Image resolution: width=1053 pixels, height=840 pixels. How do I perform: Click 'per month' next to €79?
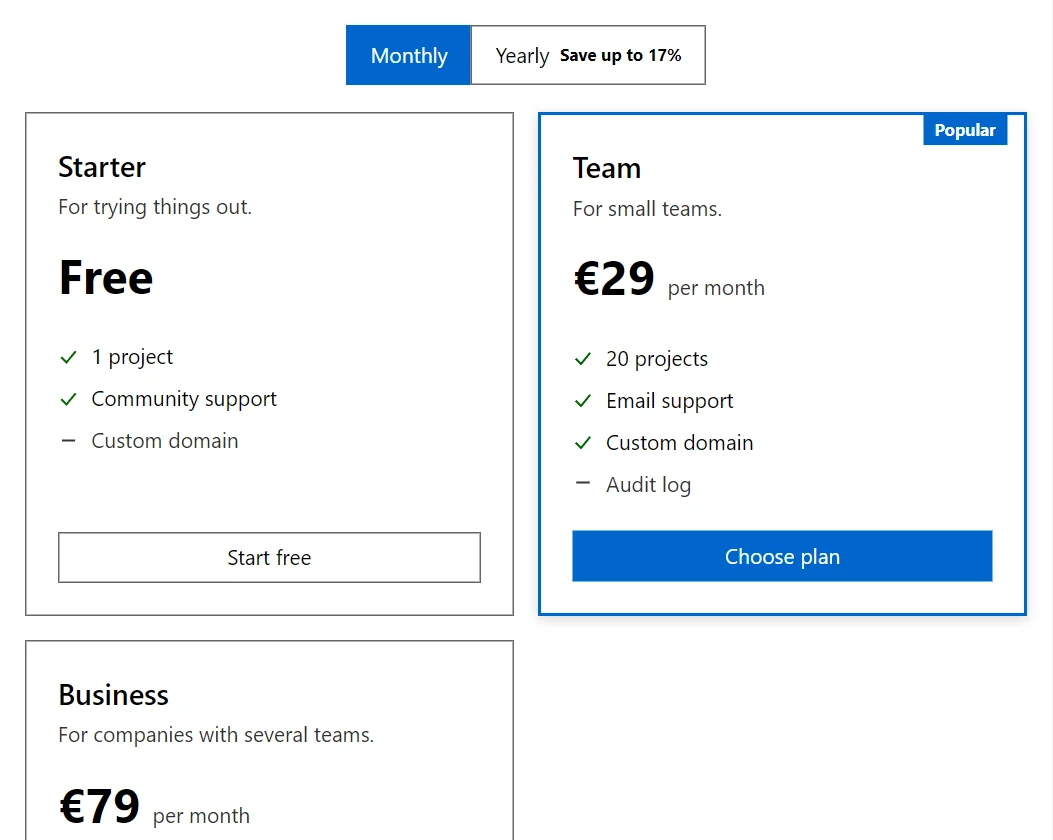click(201, 816)
